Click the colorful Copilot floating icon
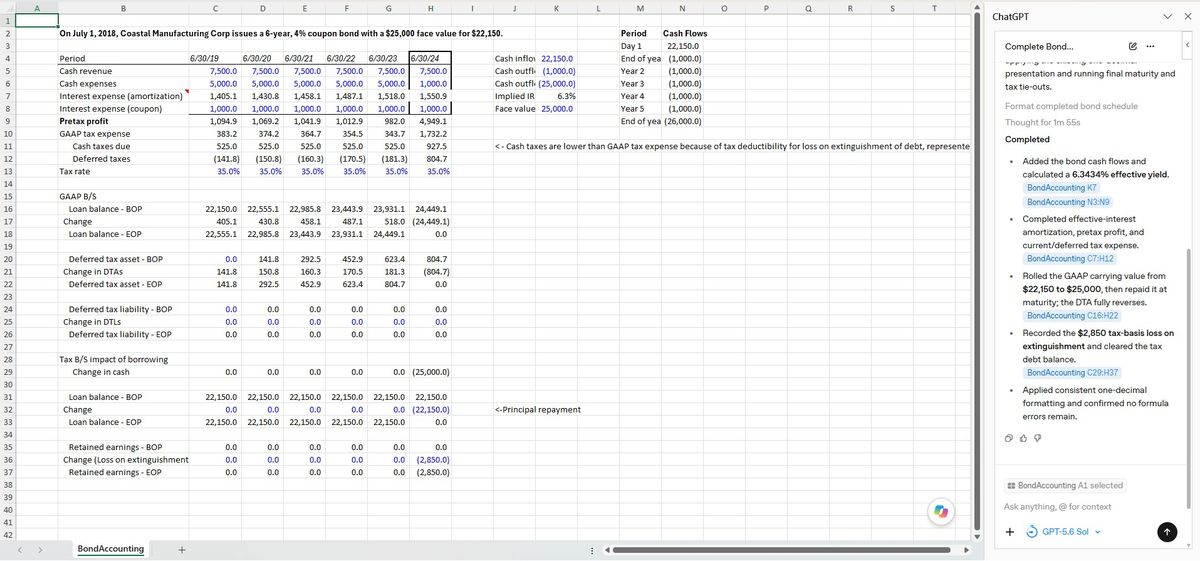Viewport: 1200px width, 561px height. 939,510
